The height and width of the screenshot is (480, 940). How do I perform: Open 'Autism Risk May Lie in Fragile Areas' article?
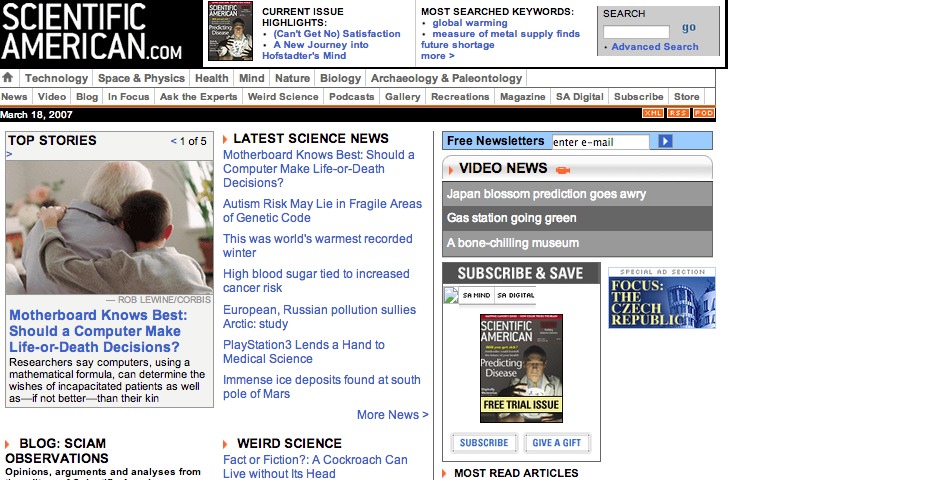tap(323, 211)
